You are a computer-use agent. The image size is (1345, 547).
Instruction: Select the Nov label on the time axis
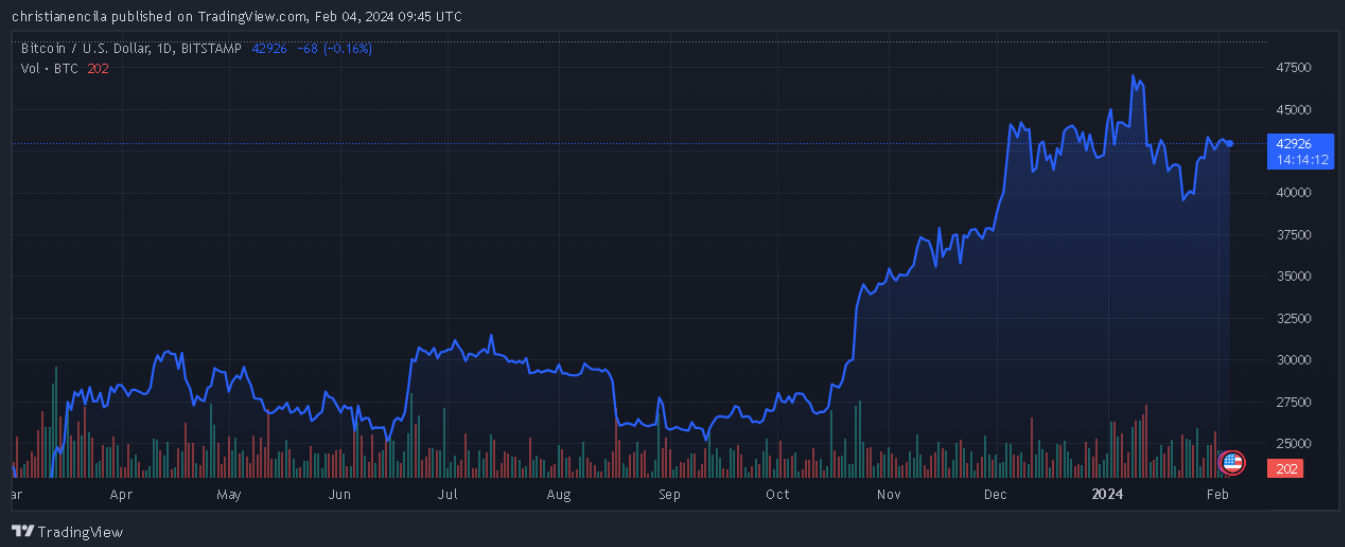(888, 495)
